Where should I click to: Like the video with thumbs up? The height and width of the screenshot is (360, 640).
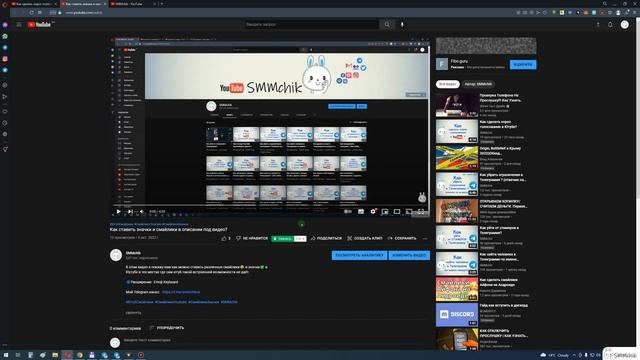coord(226,238)
